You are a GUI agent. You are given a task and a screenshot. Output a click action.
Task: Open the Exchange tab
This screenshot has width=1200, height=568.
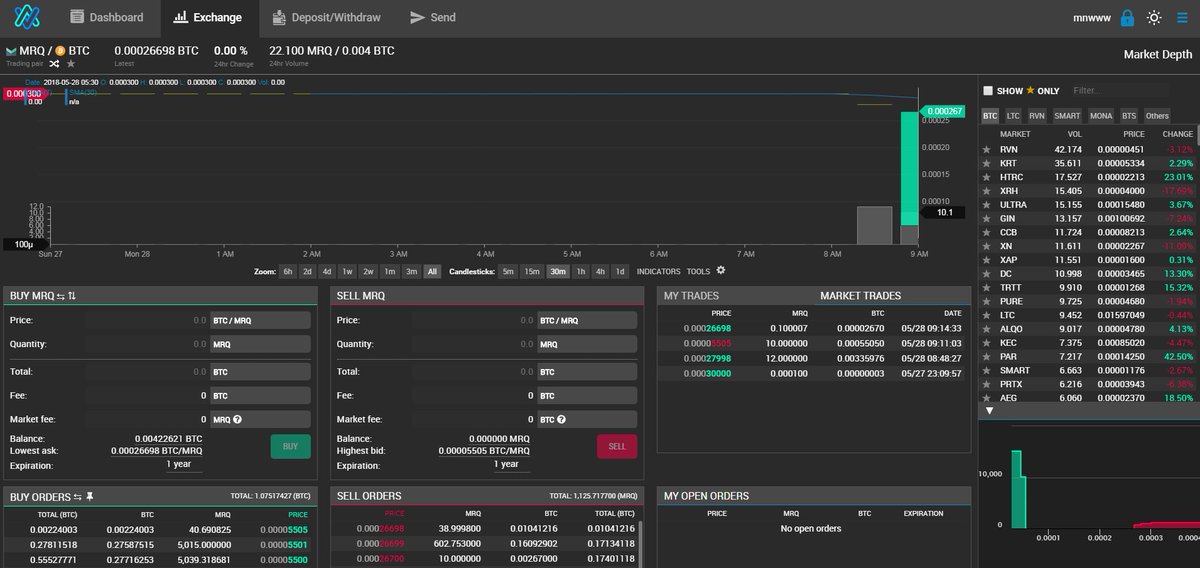click(x=208, y=18)
